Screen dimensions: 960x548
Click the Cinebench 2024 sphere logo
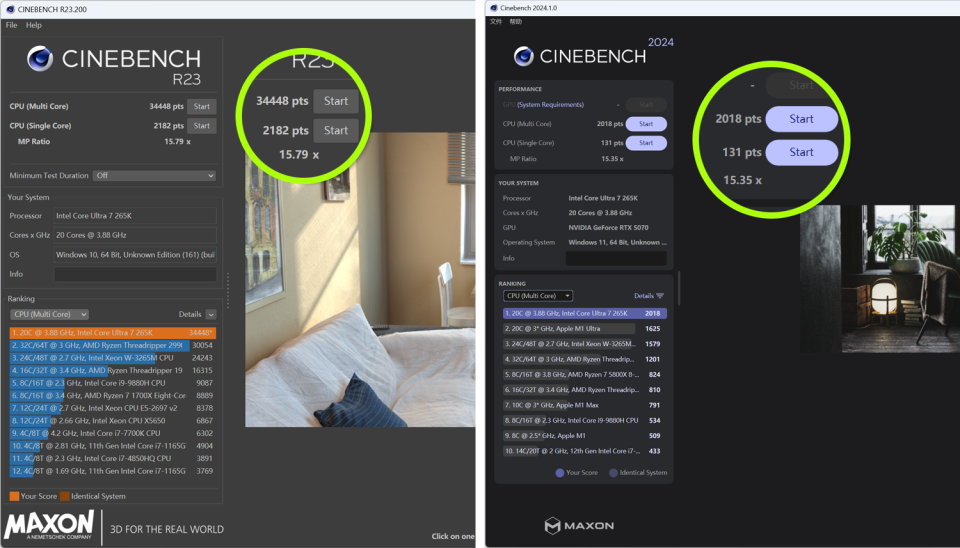point(523,56)
